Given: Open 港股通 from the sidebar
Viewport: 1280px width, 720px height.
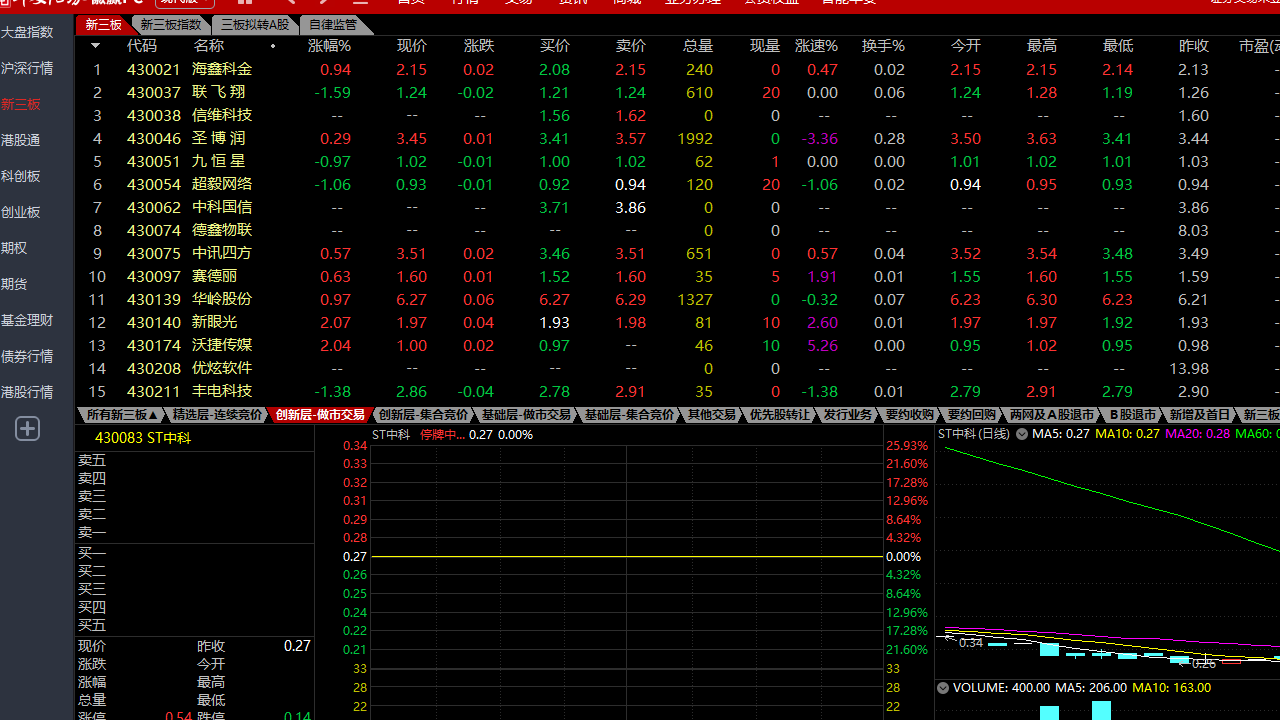Looking at the screenshot, I should pyautogui.click(x=21, y=140).
